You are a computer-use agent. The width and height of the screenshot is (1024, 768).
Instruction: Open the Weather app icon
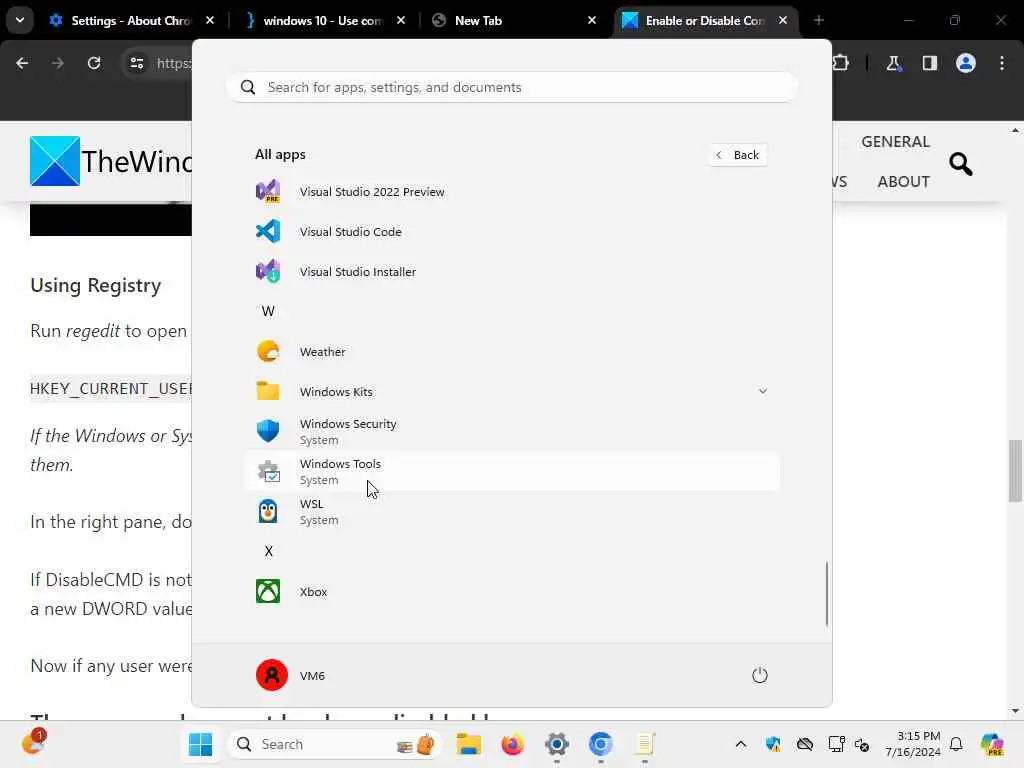click(268, 351)
